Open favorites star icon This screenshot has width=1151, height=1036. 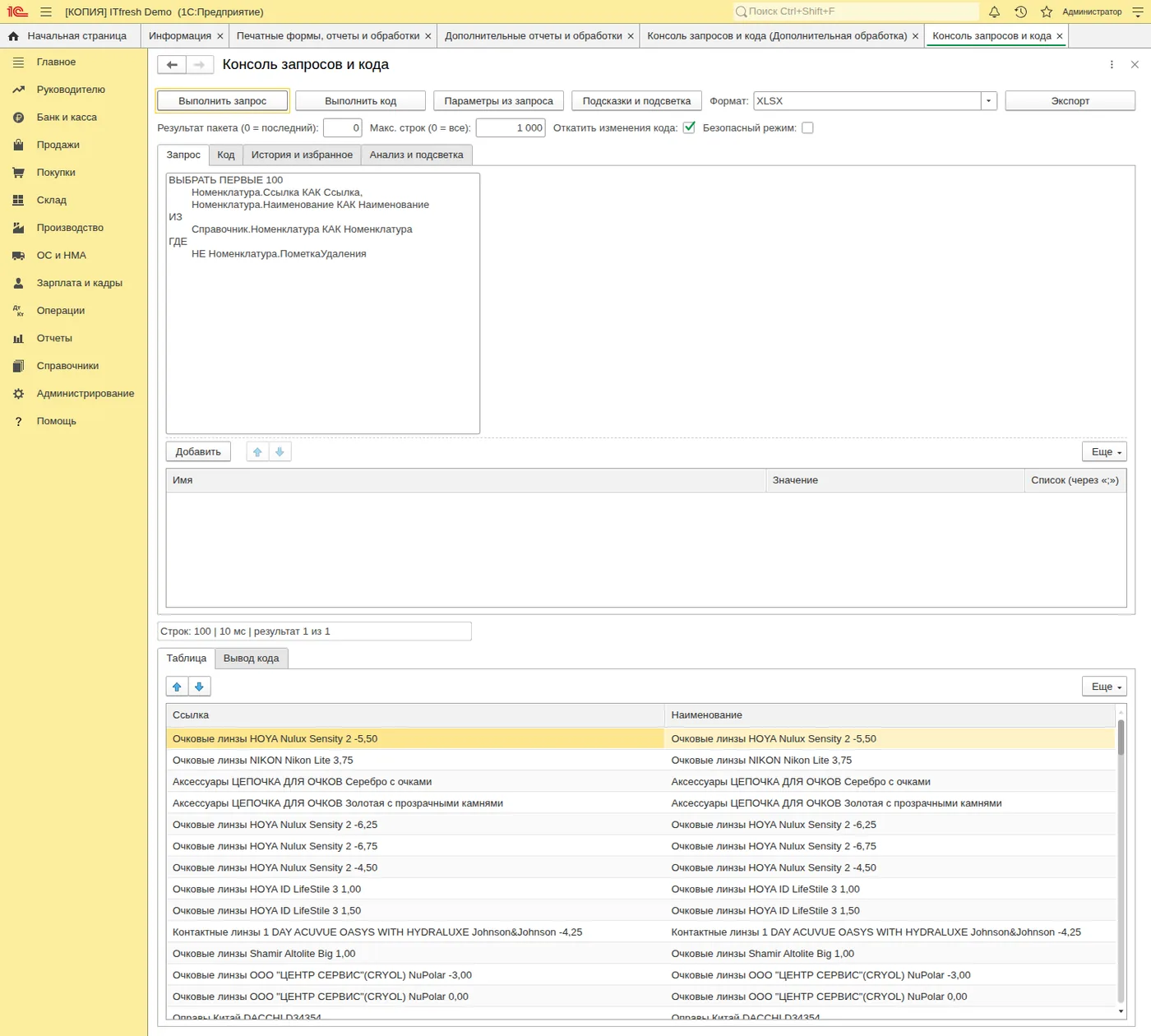tap(1047, 12)
